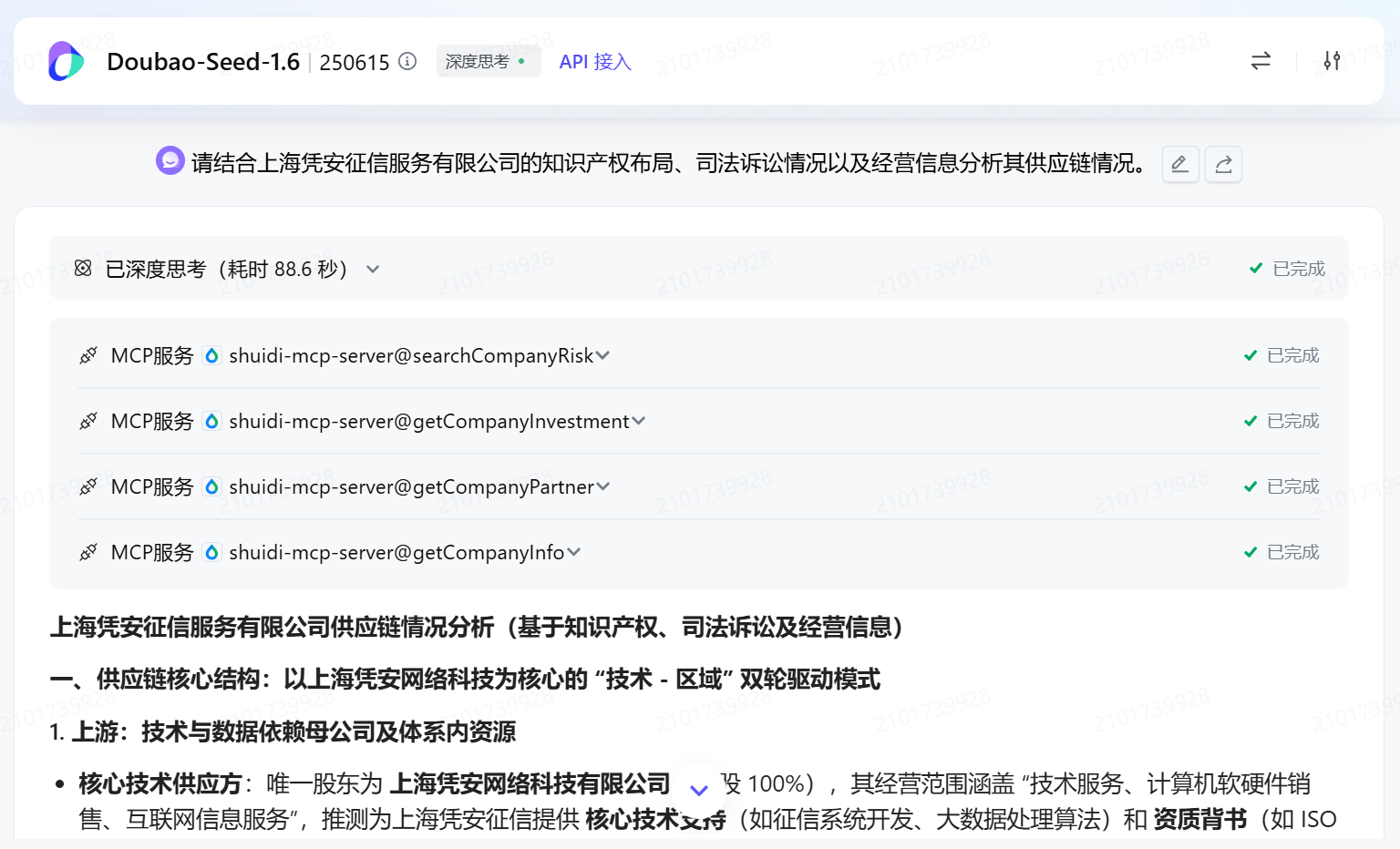Click the user prompt text about 上海凭安征信
The width and height of the screenshot is (1400, 849).
[668, 163]
